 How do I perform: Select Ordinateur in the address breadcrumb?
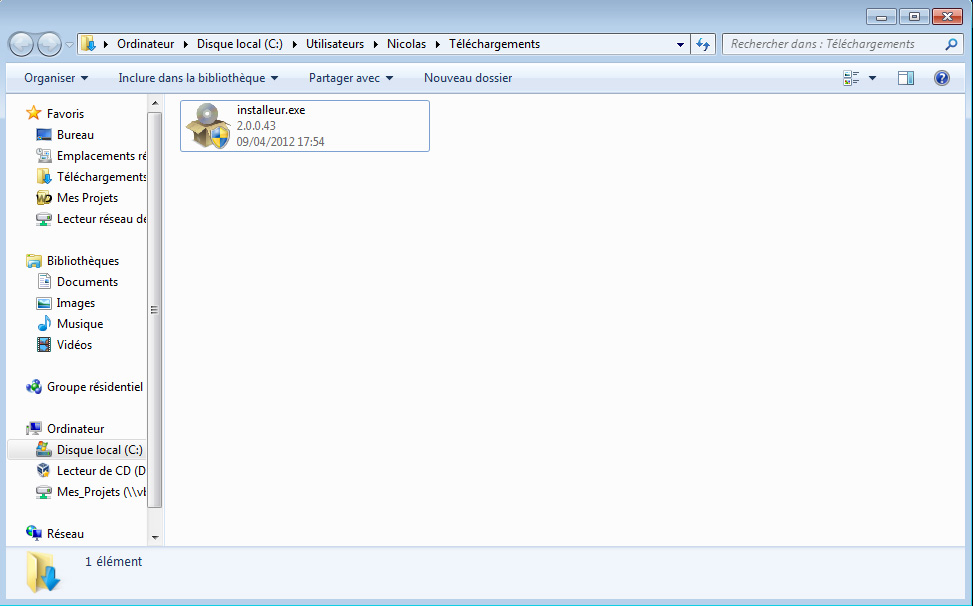[x=146, y=44]
